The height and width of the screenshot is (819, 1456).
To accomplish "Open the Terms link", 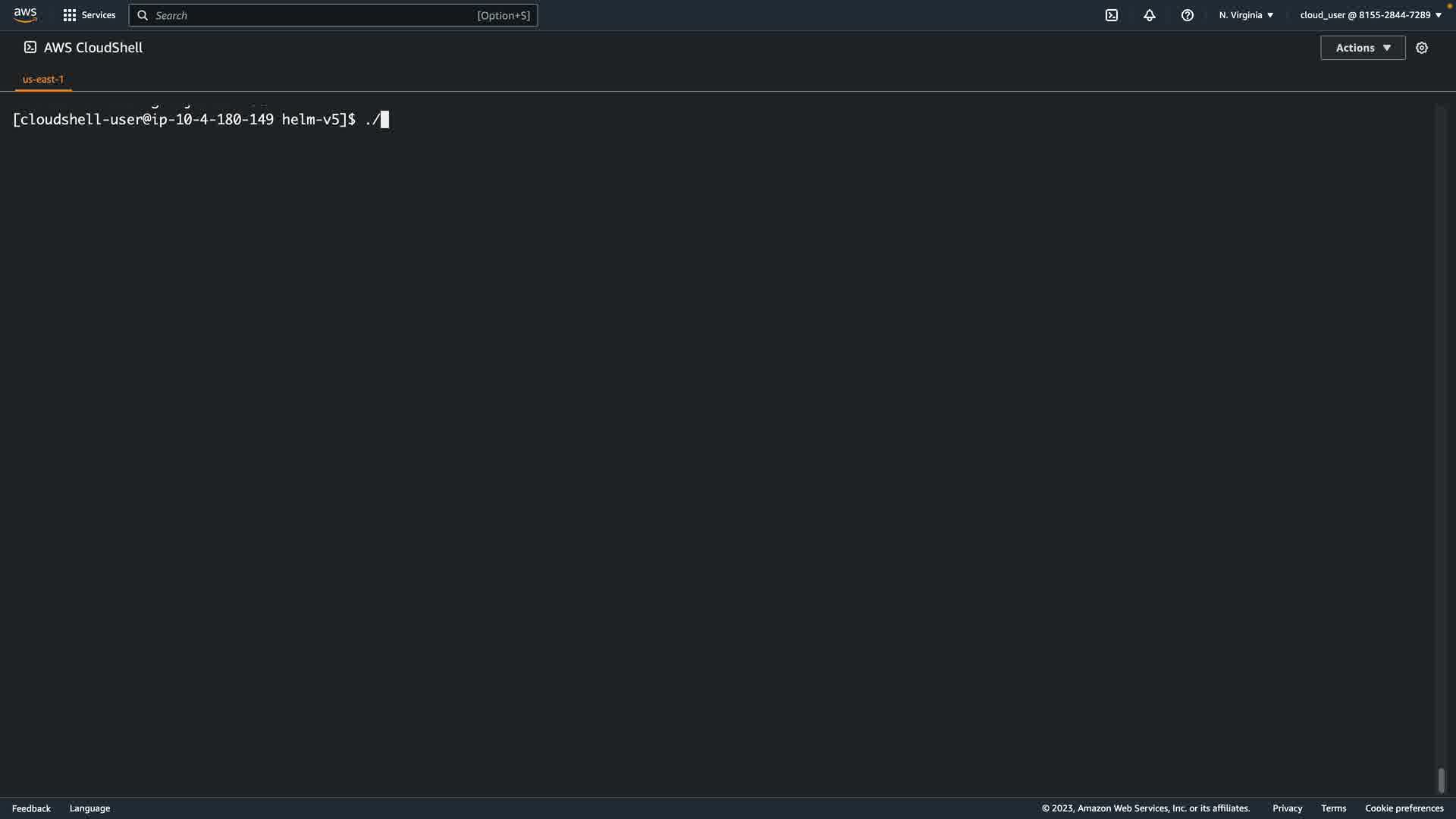I will (1333, 808).
